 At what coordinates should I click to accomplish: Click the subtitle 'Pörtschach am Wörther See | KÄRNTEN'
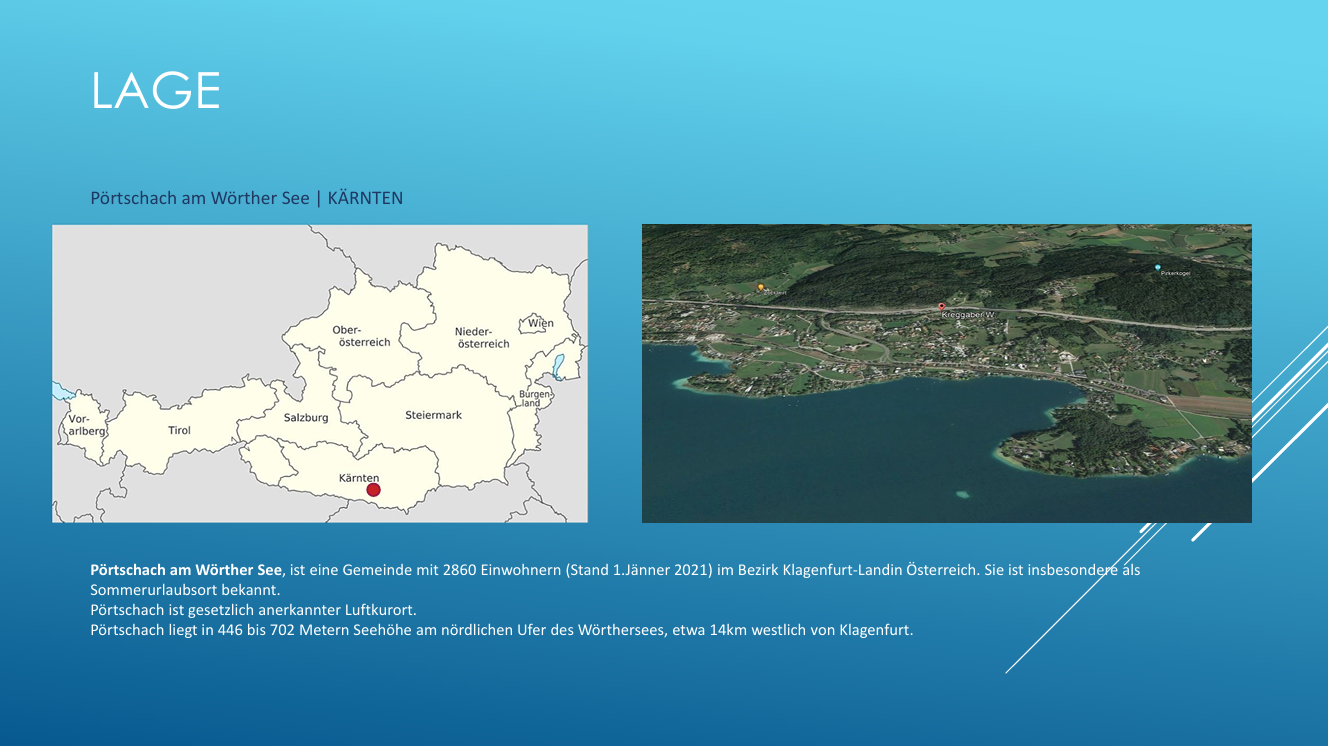coord(246,198)
